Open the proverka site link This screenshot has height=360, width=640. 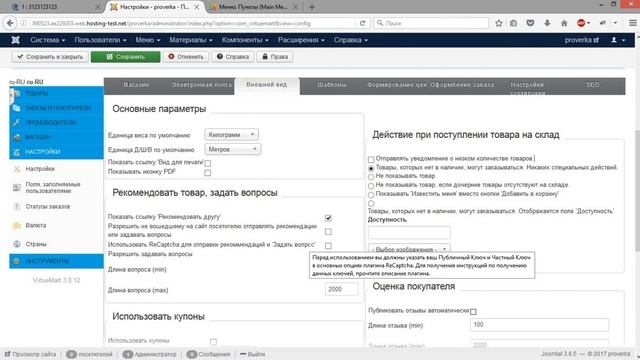click(581, 40)
